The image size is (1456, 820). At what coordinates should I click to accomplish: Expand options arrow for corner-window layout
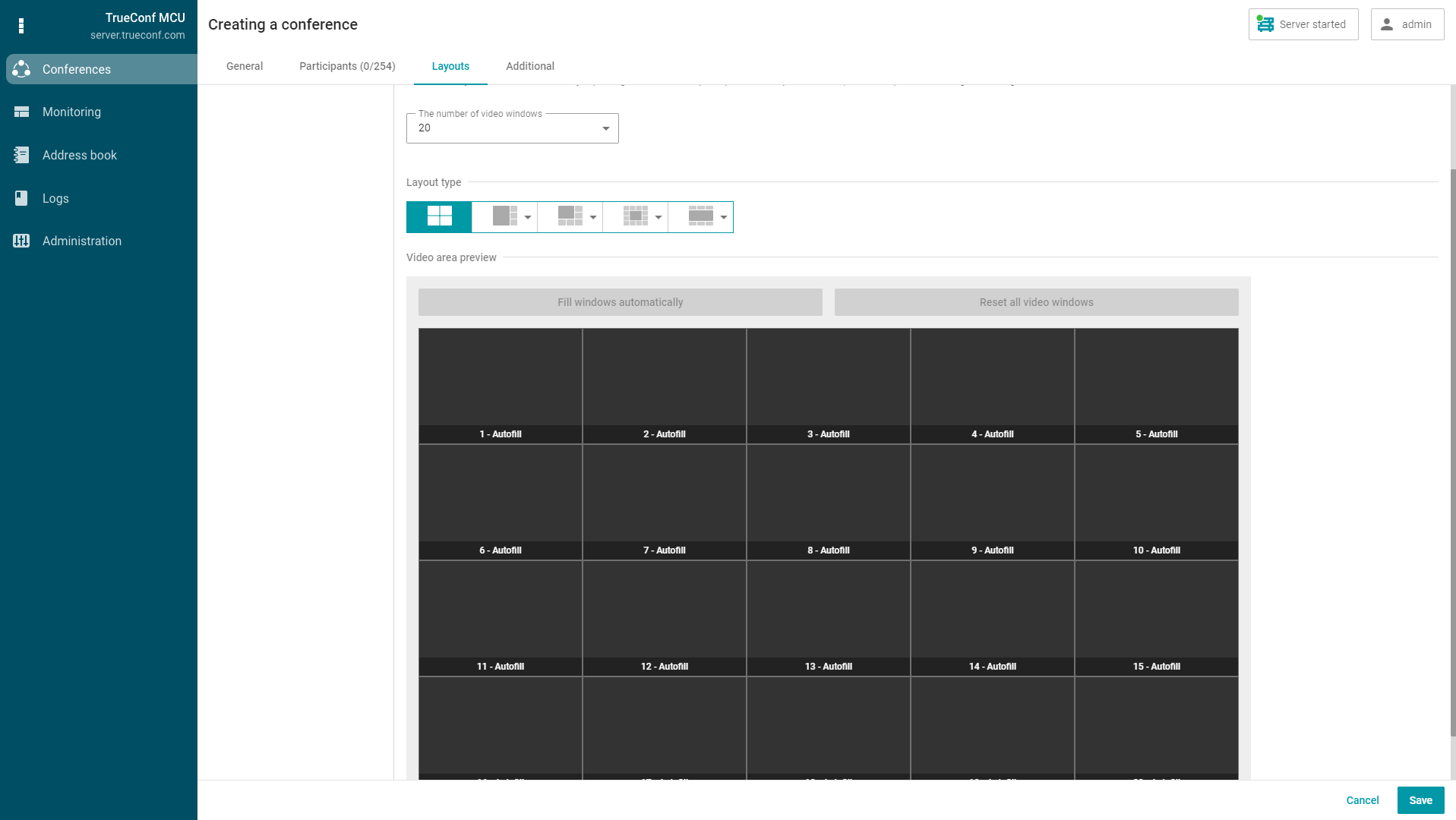pyautogui.click(x=593, y=218)
